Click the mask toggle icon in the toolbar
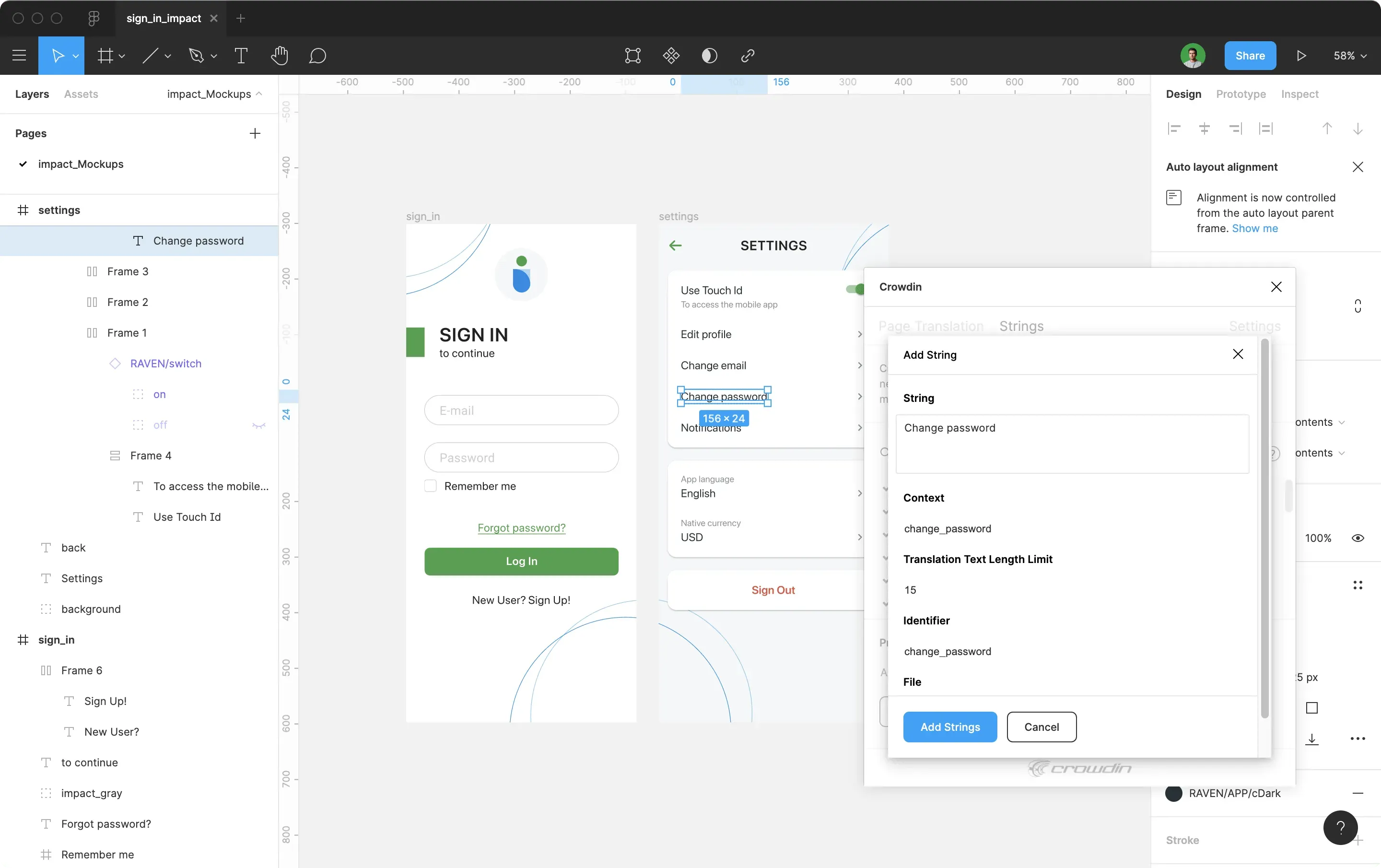The height and width of the screenshot is (868, 1381). point(709,56)
